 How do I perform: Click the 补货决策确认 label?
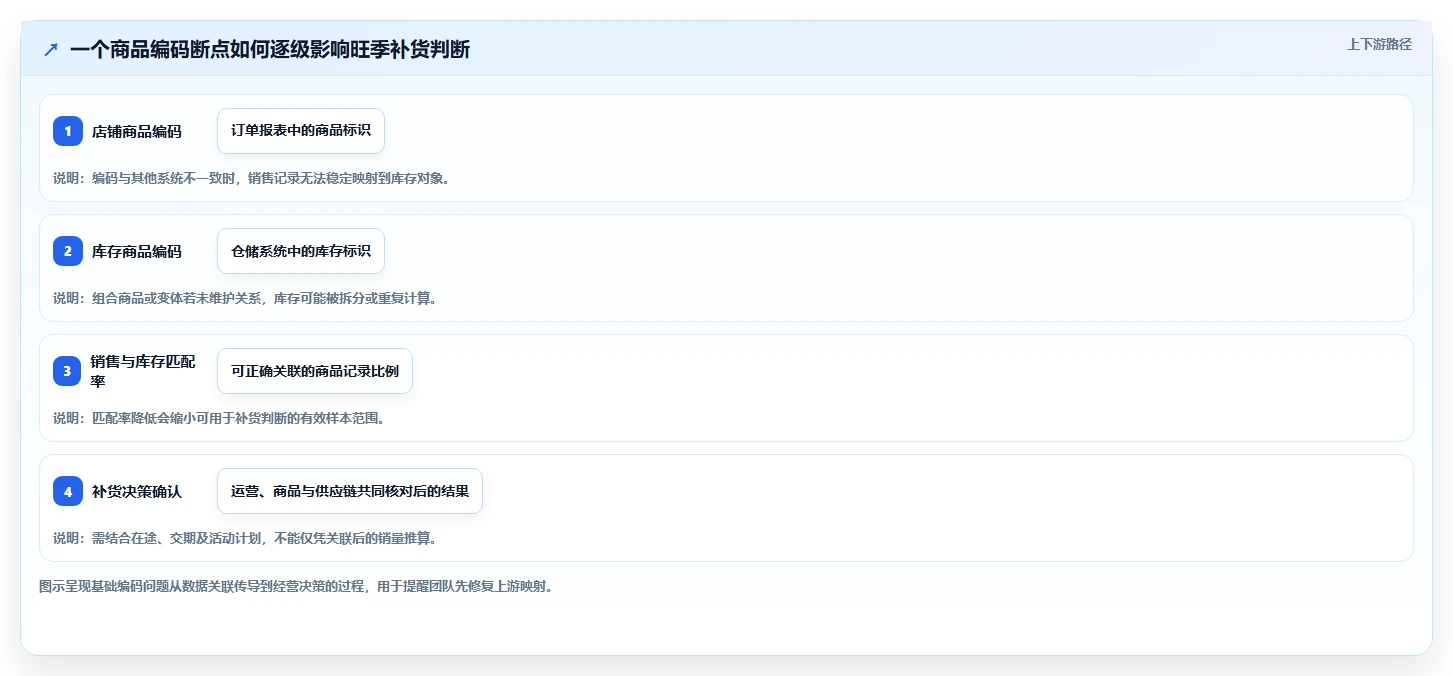pos(137,491)
